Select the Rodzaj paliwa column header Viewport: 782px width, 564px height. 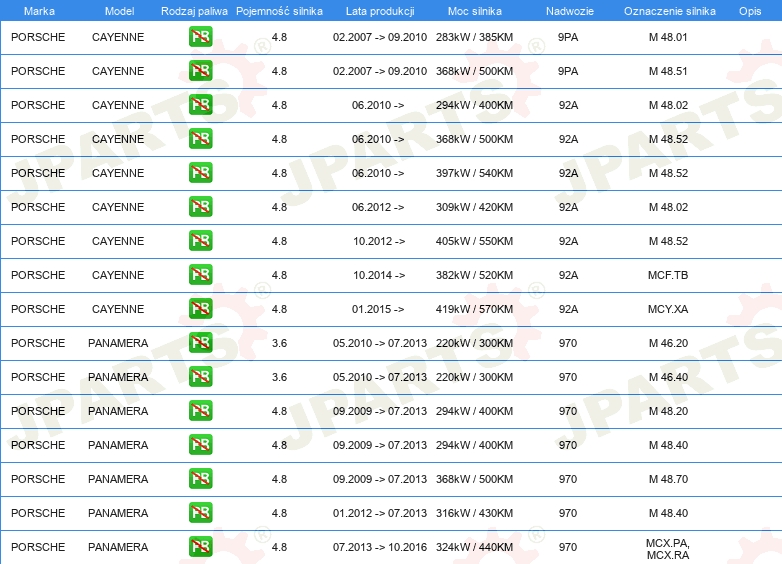pos(194,11)
